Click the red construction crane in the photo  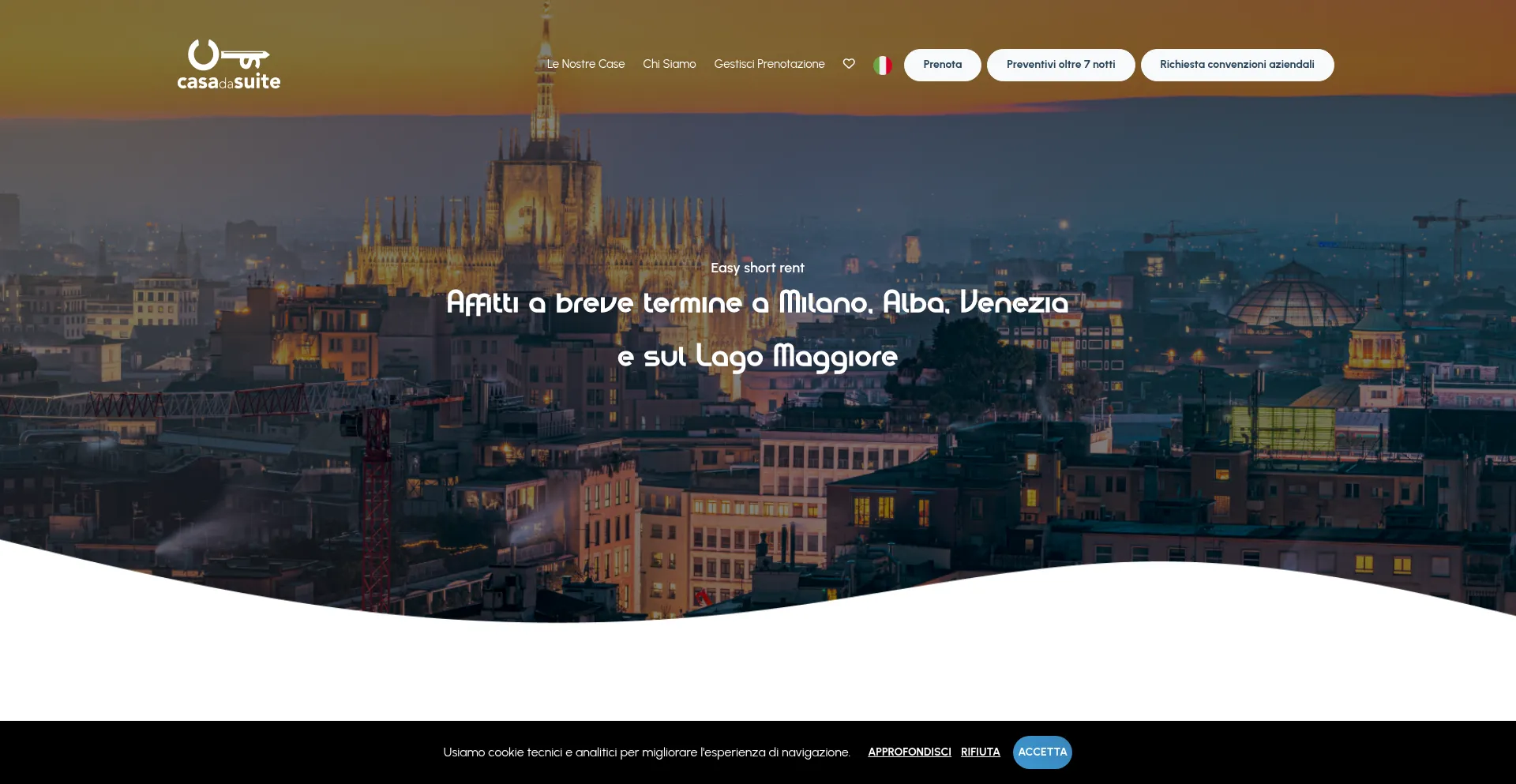375,490
